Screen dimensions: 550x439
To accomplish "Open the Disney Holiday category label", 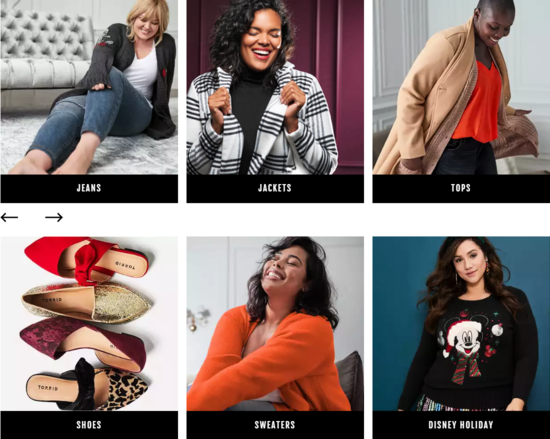I will click(x=461, y=425).
